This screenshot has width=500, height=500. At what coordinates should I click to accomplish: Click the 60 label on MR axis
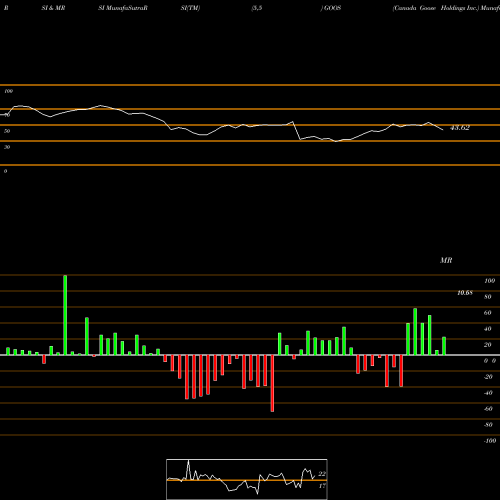(488, 313)
